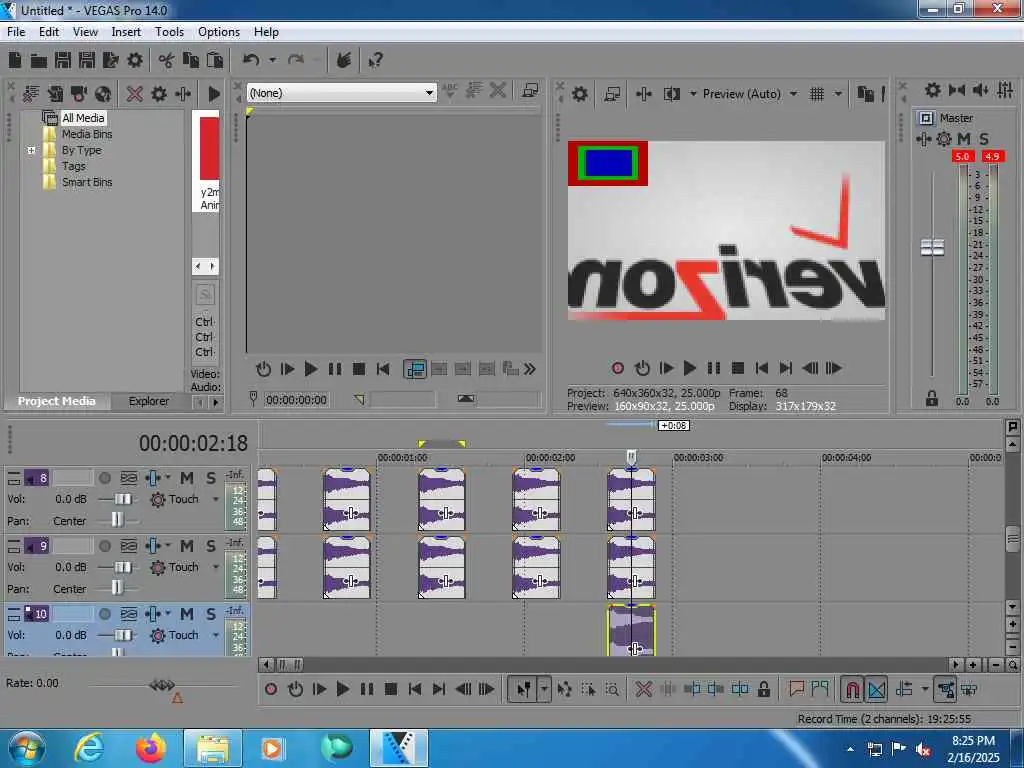Copy snapshot to clipboard icon in preview

coord(865,94)
